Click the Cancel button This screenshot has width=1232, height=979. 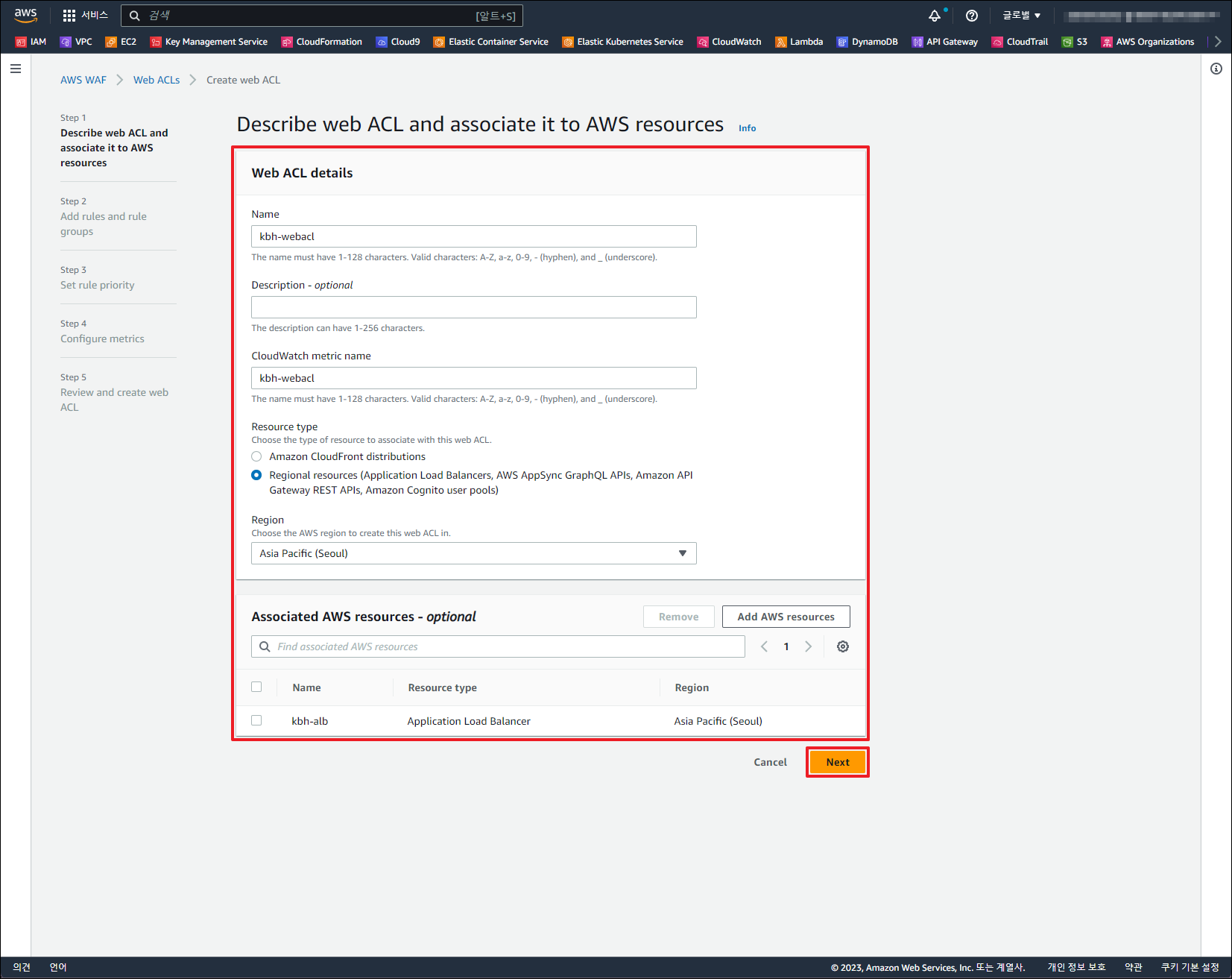click(x=770, y=762)
